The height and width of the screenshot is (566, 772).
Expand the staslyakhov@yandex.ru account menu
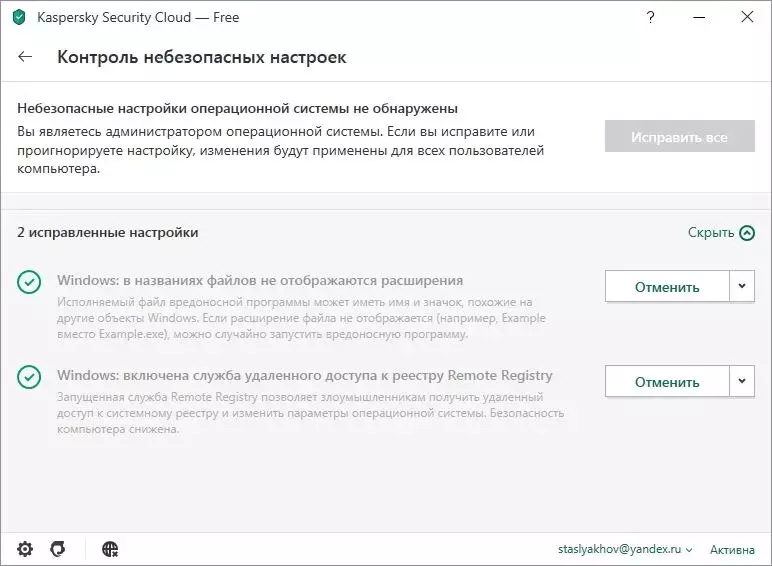[625, 549]
